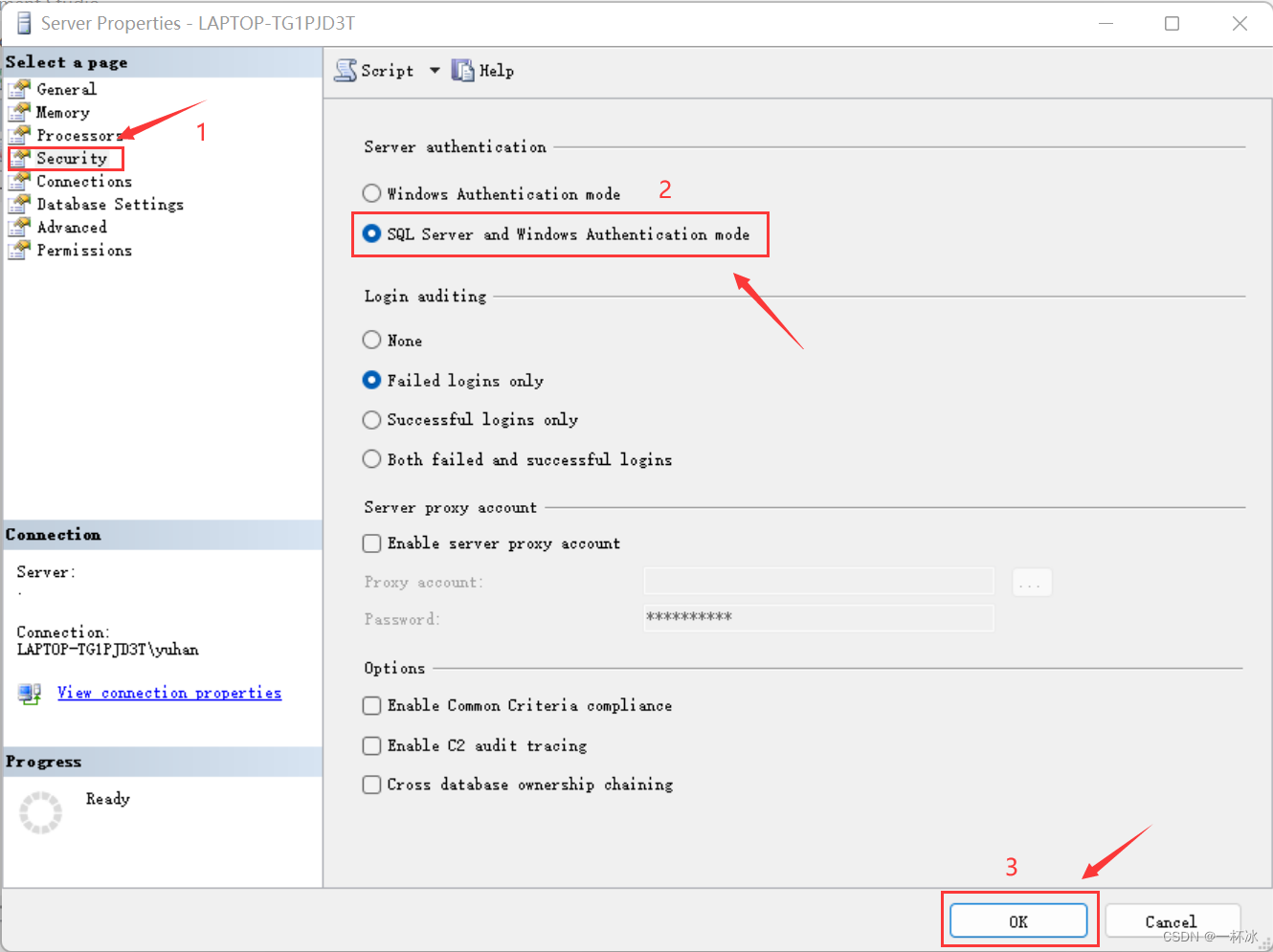Click the Connections page icon

(19, 181)
